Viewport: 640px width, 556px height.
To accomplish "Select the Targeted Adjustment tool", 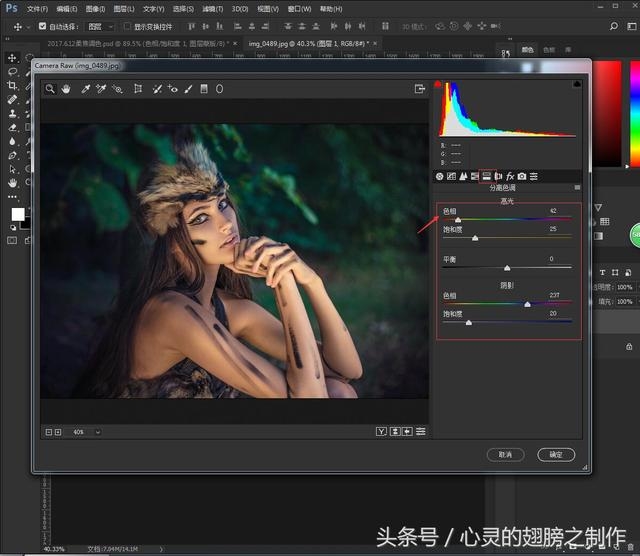I will [118, 89].
